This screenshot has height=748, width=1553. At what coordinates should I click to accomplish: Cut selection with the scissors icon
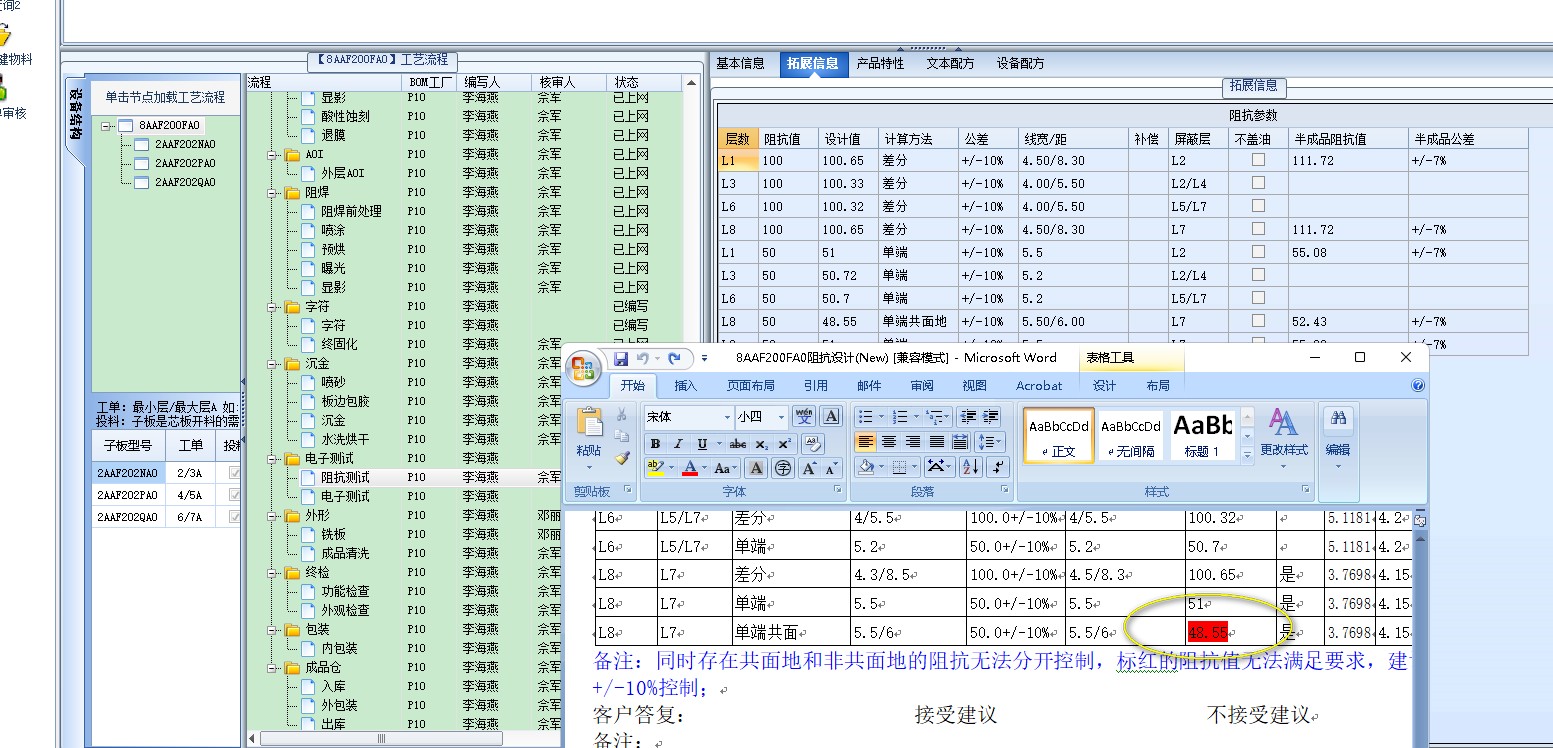pos(622,415)
